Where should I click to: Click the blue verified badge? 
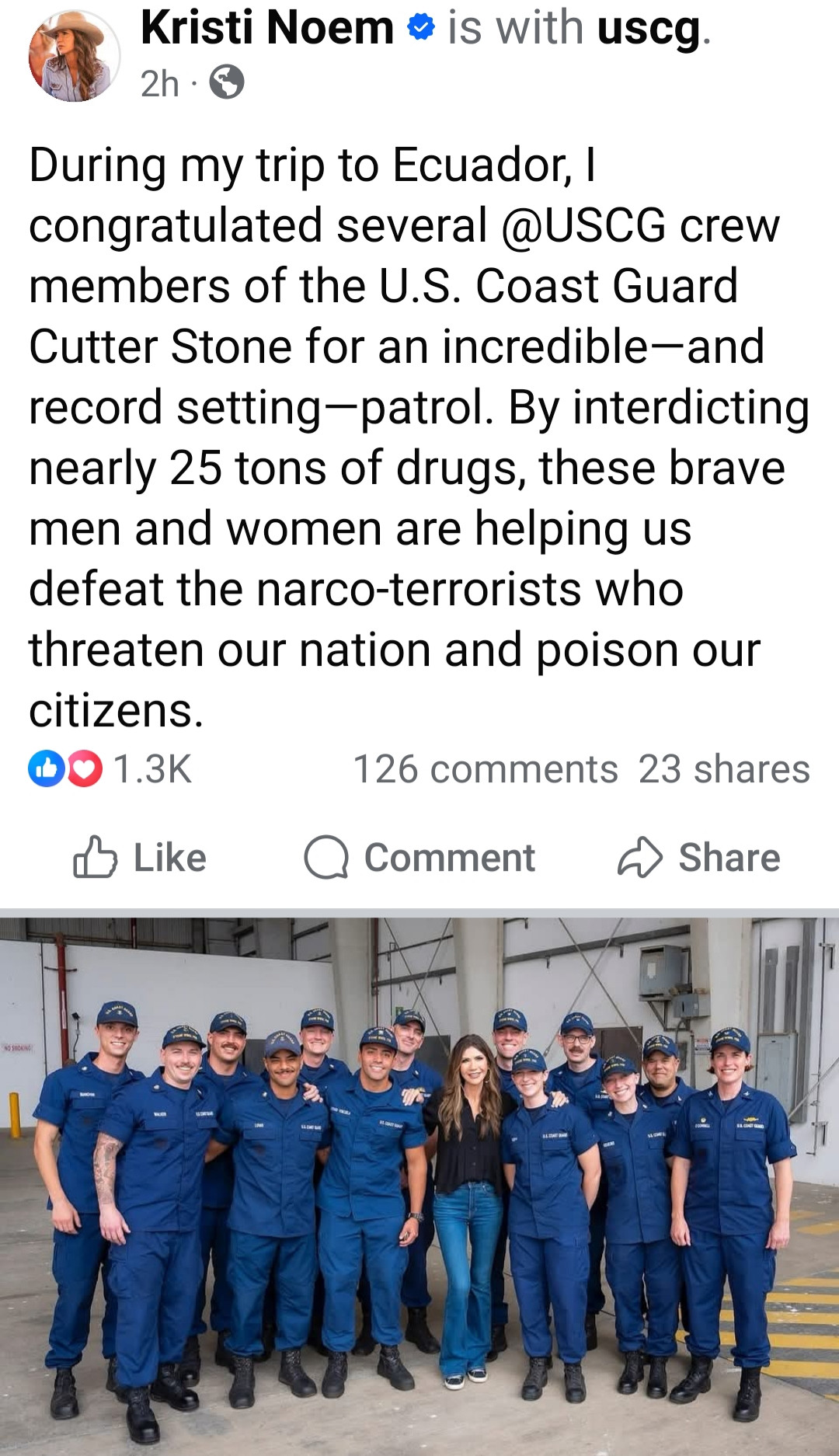420,28
